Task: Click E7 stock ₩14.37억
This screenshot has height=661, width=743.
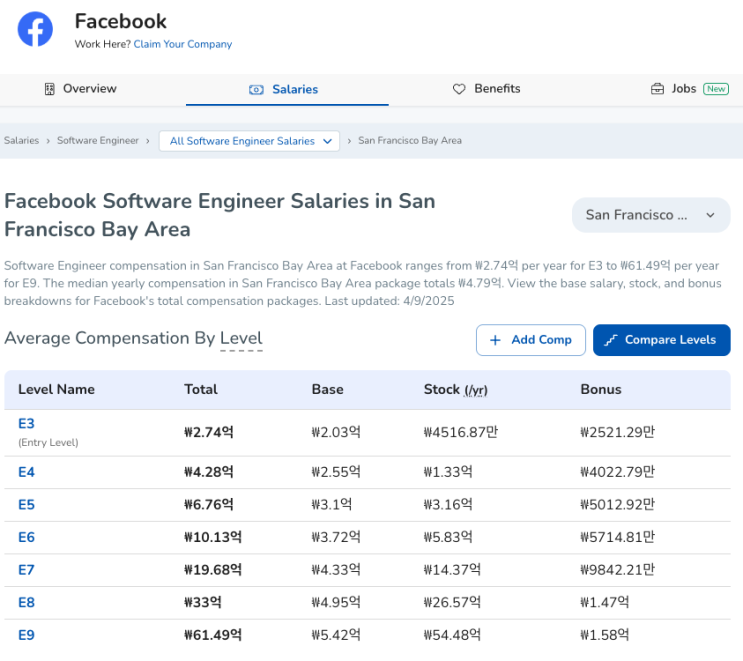Action: (x=453, y=570)
